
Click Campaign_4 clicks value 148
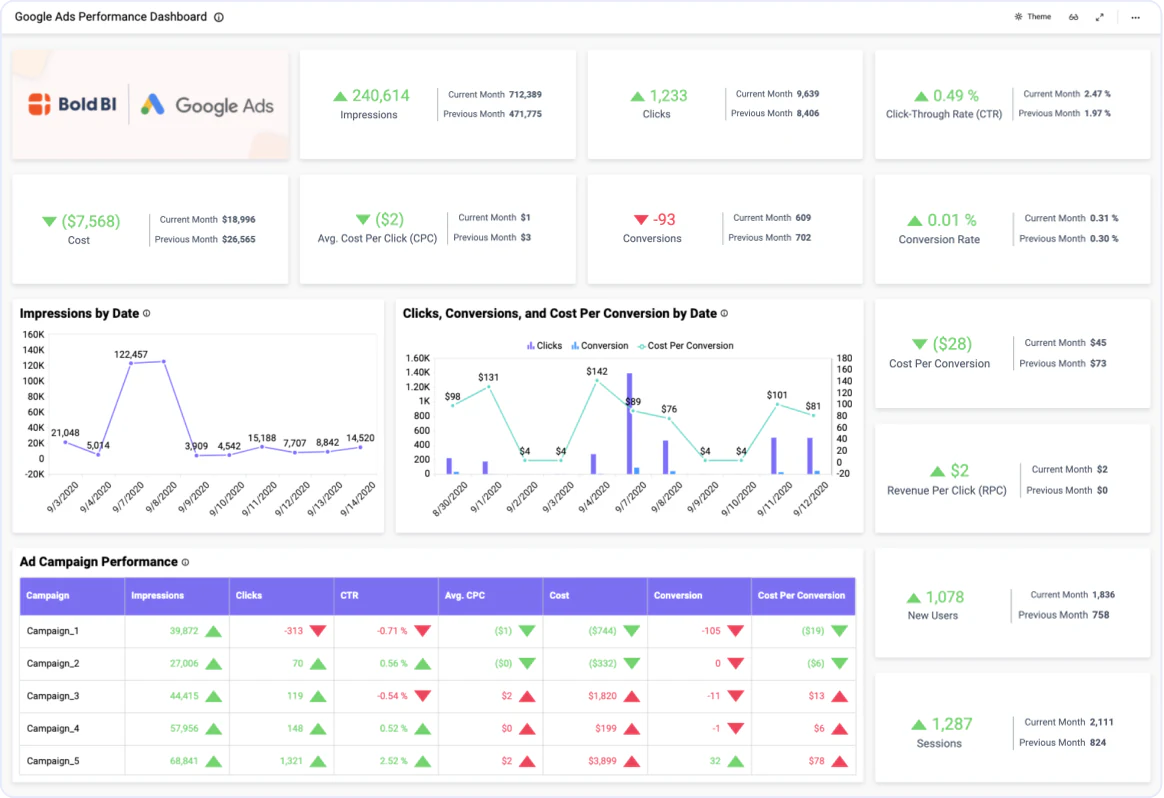[x=295, y=728]
